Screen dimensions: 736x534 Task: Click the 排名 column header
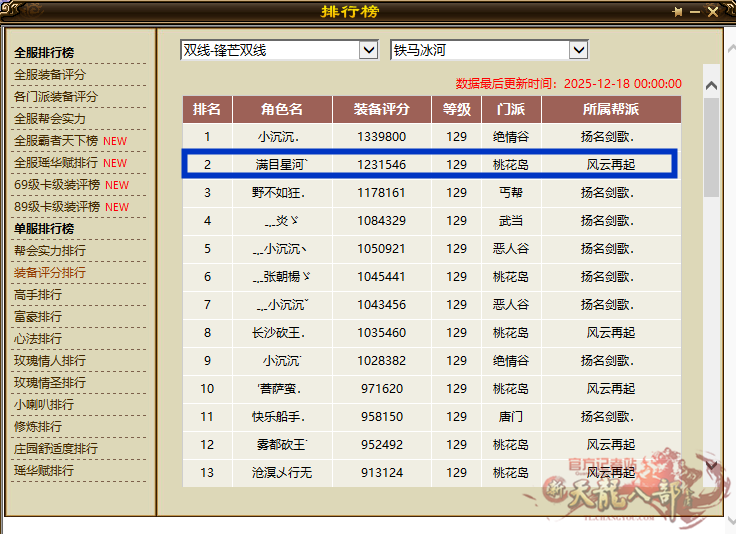(x=207, y=109)
